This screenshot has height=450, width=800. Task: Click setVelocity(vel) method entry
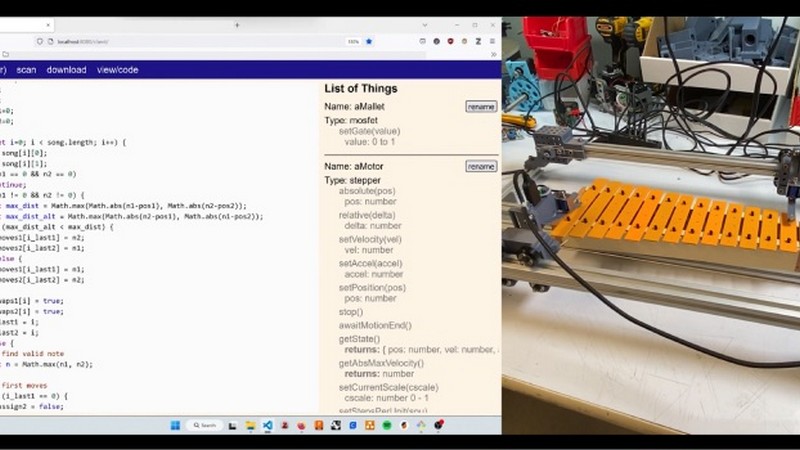point(370,239)
